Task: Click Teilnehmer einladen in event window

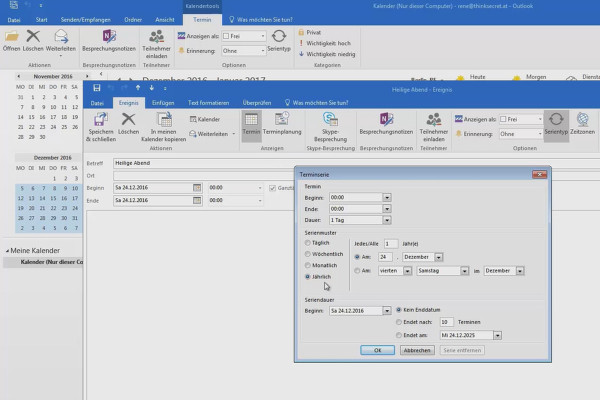Action: point(434,127)
